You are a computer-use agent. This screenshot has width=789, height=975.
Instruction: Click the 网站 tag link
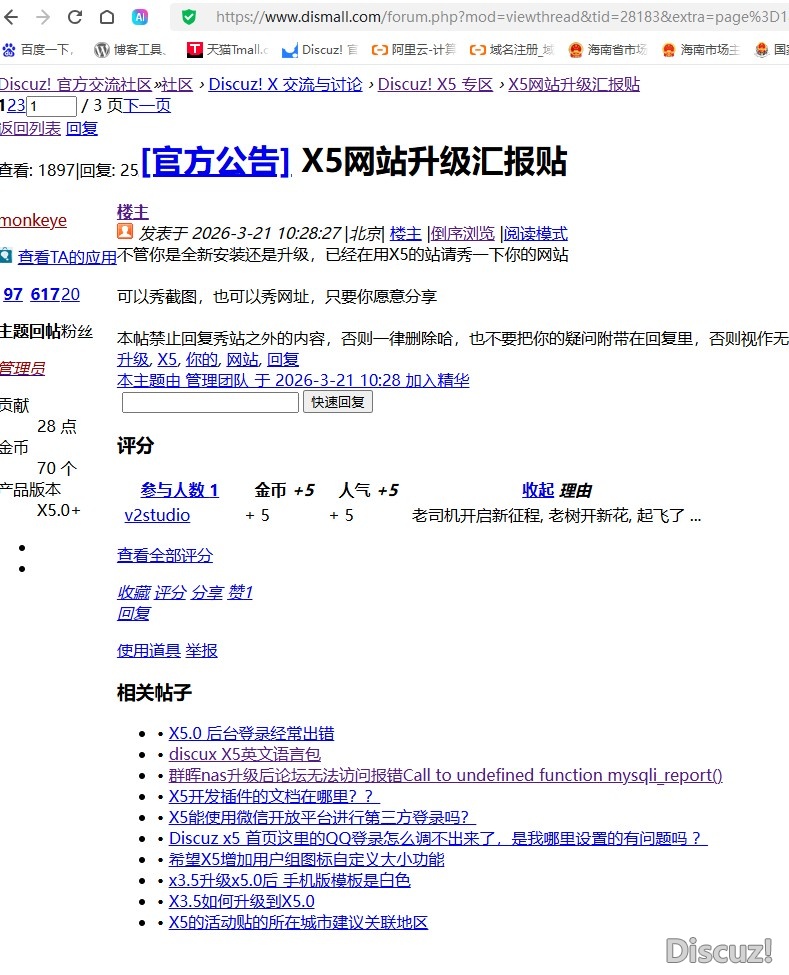pyautogui.click(x=242, y=359)
